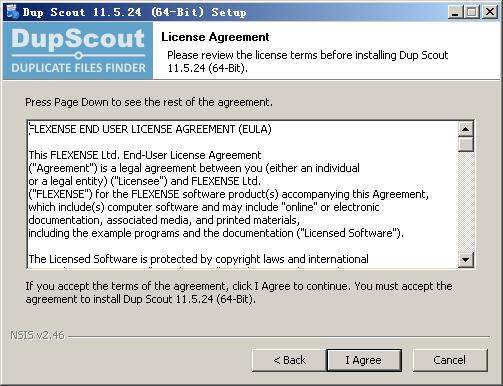Accept the license with I Agree
The height and width of the screenshot is (386, 503).
pos(364,360)
